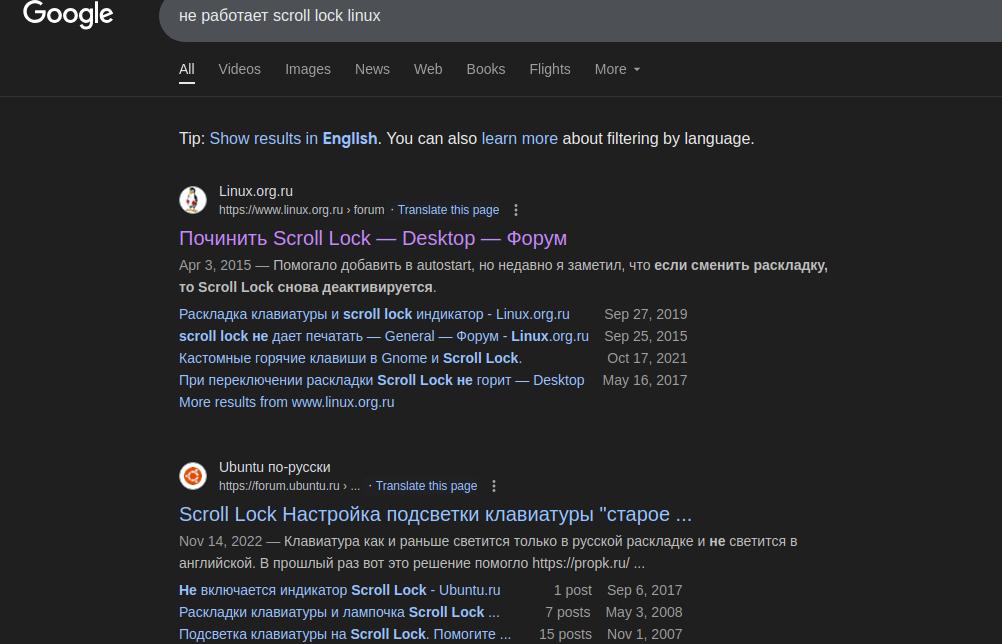Open При переключении раскладки Scroll Lock link
1002x644 pixels.
382,380
